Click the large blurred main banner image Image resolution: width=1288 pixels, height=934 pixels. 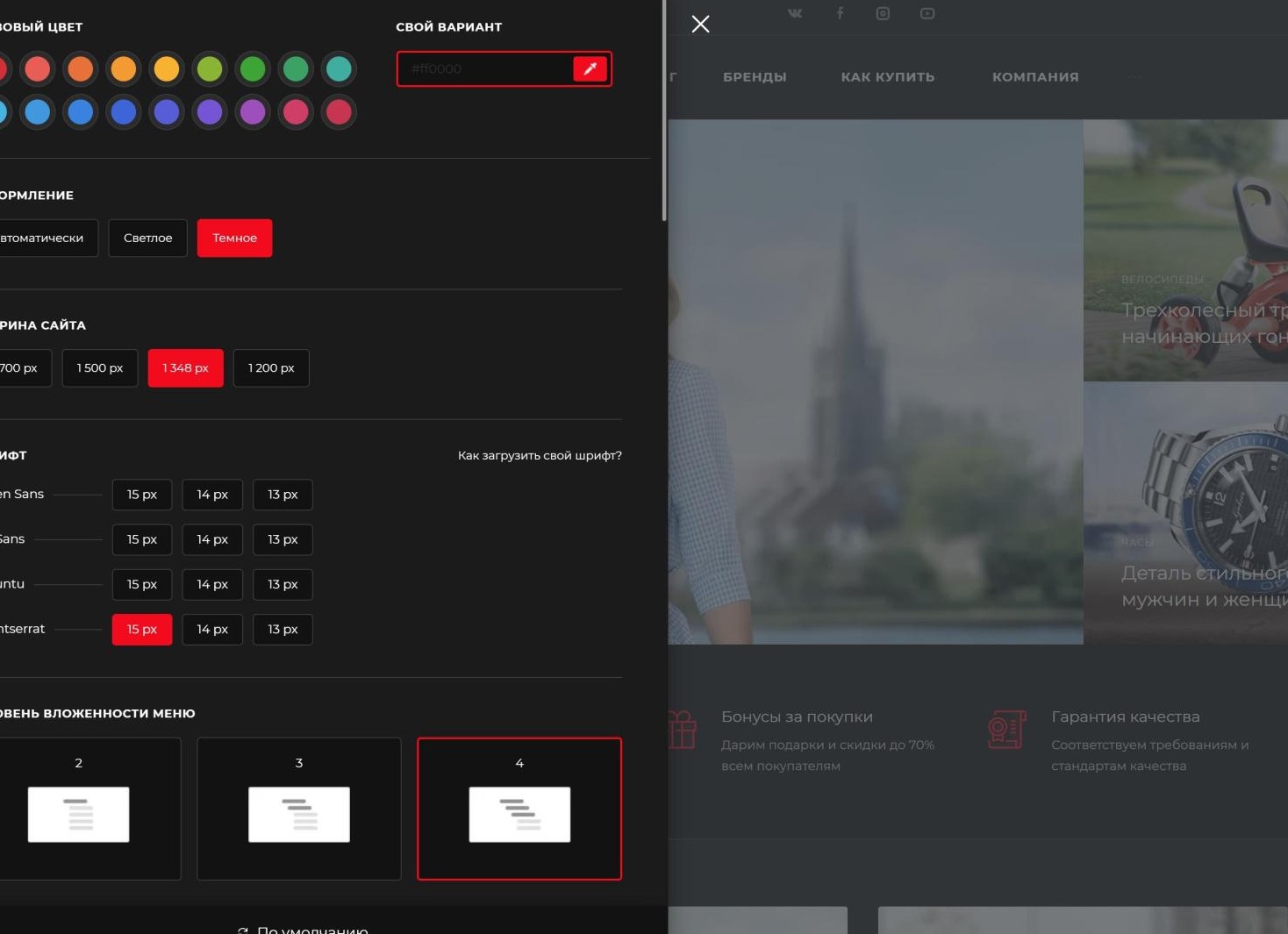[876, 382]
